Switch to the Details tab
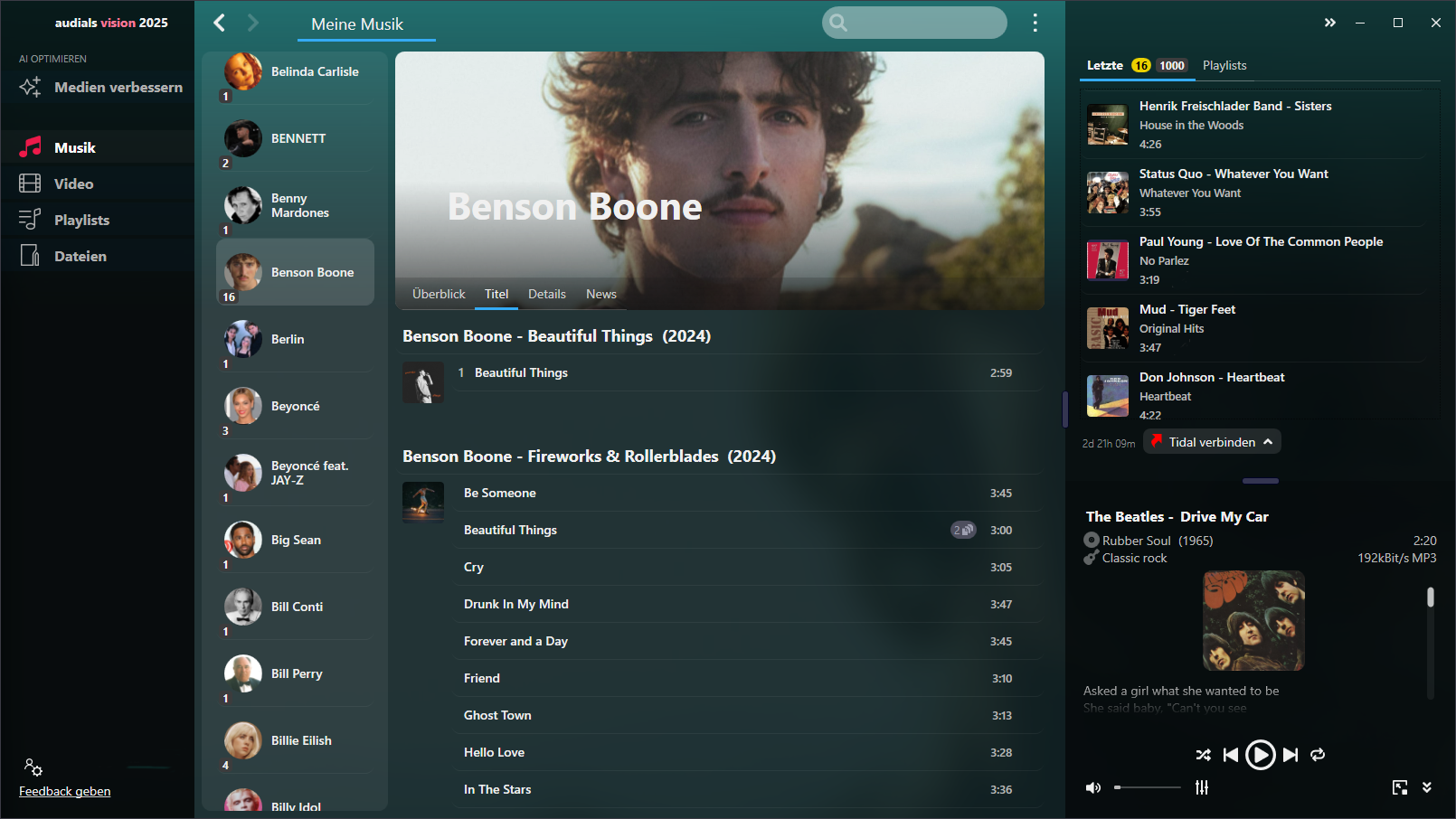Image resolution: width=1456 pixels, height=819 pixels. (547, 294)
